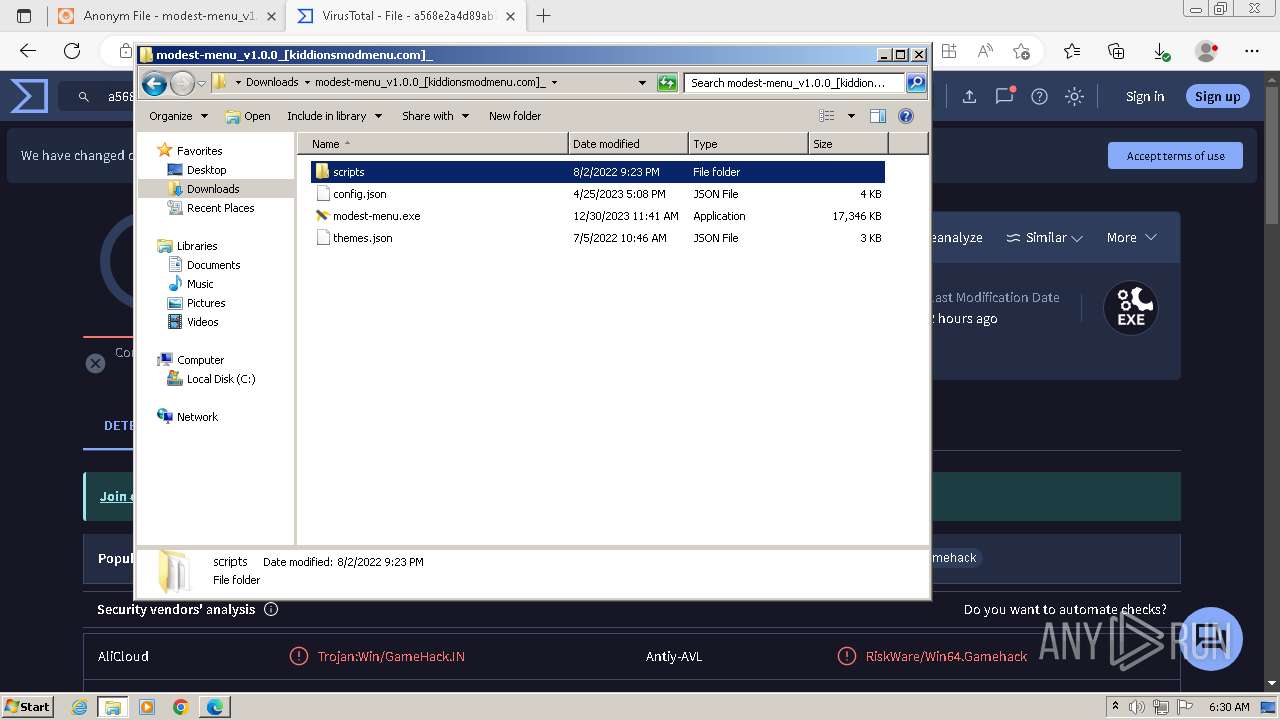This screenshot has width=1280, height=720.
Task: Click the Explorer Forward navigation arrow
Action: (182, 84)
